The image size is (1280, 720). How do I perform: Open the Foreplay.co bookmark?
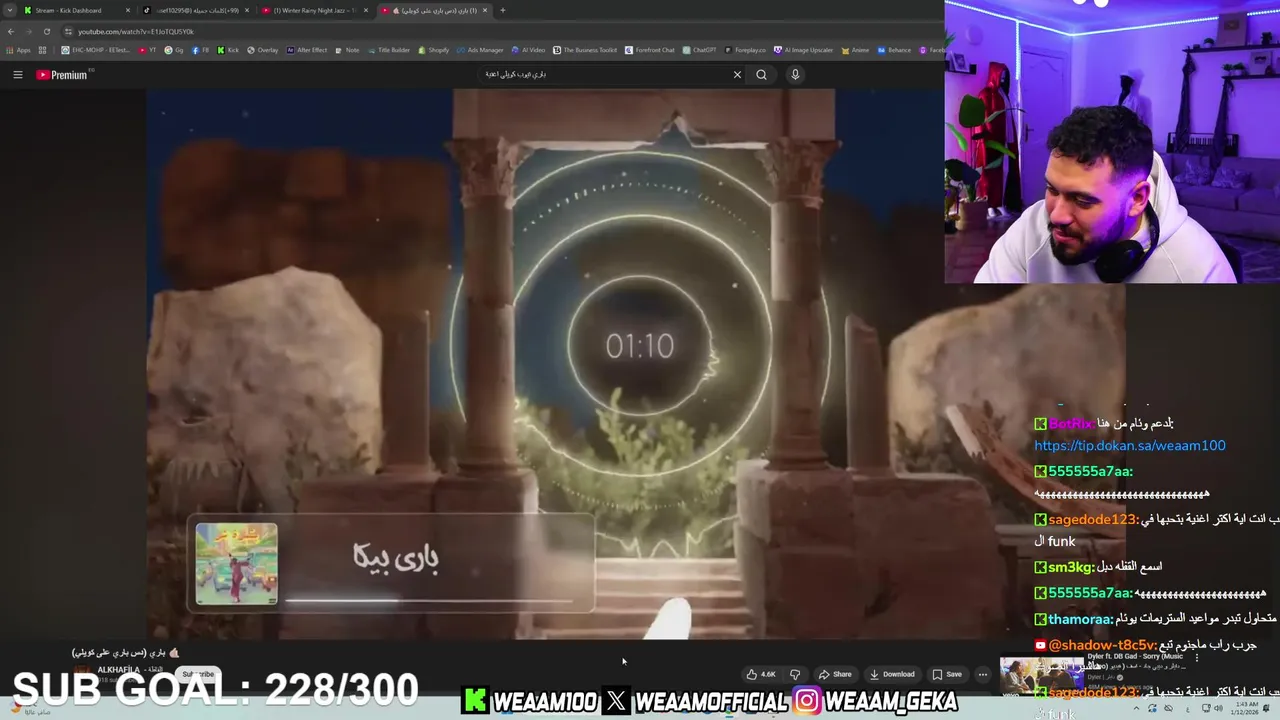coord(745,50)
